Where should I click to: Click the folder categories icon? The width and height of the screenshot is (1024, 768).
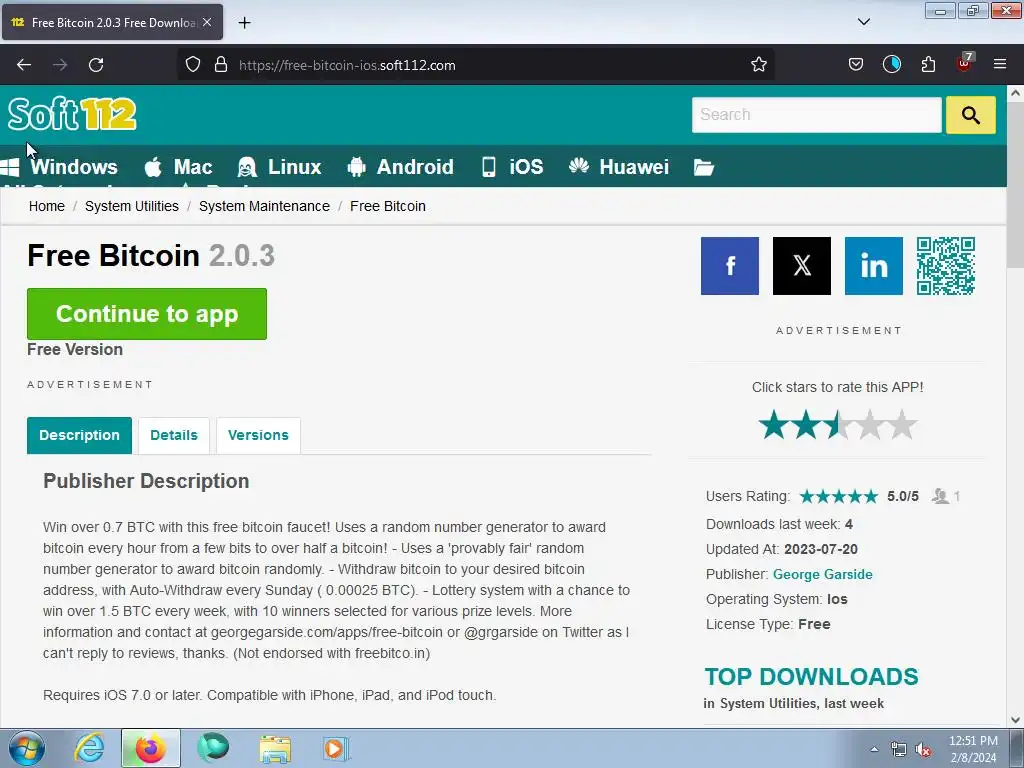coord(703,168)
